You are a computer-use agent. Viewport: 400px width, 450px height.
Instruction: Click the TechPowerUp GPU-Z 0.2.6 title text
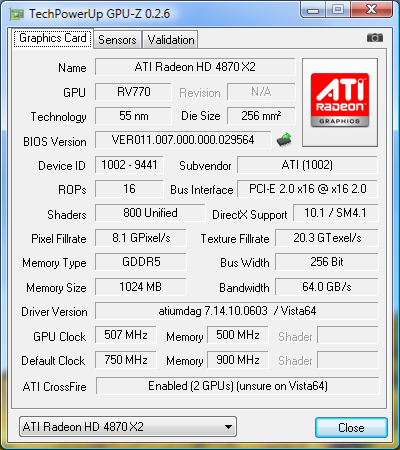tap(99, 14)
